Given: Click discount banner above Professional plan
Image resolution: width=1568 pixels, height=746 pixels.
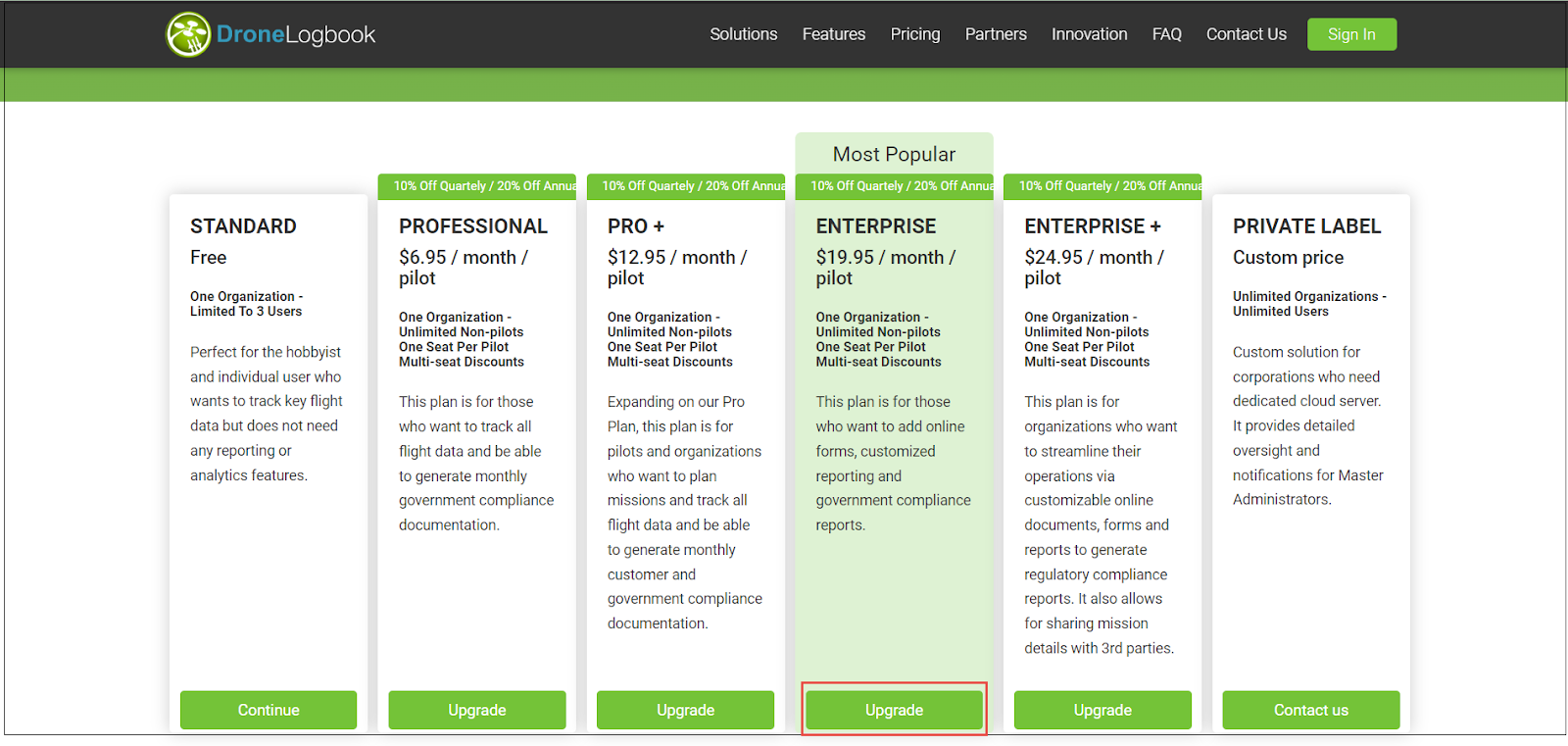Looking at the screenshot, I should pyautogui.click(x=477, y=186).
